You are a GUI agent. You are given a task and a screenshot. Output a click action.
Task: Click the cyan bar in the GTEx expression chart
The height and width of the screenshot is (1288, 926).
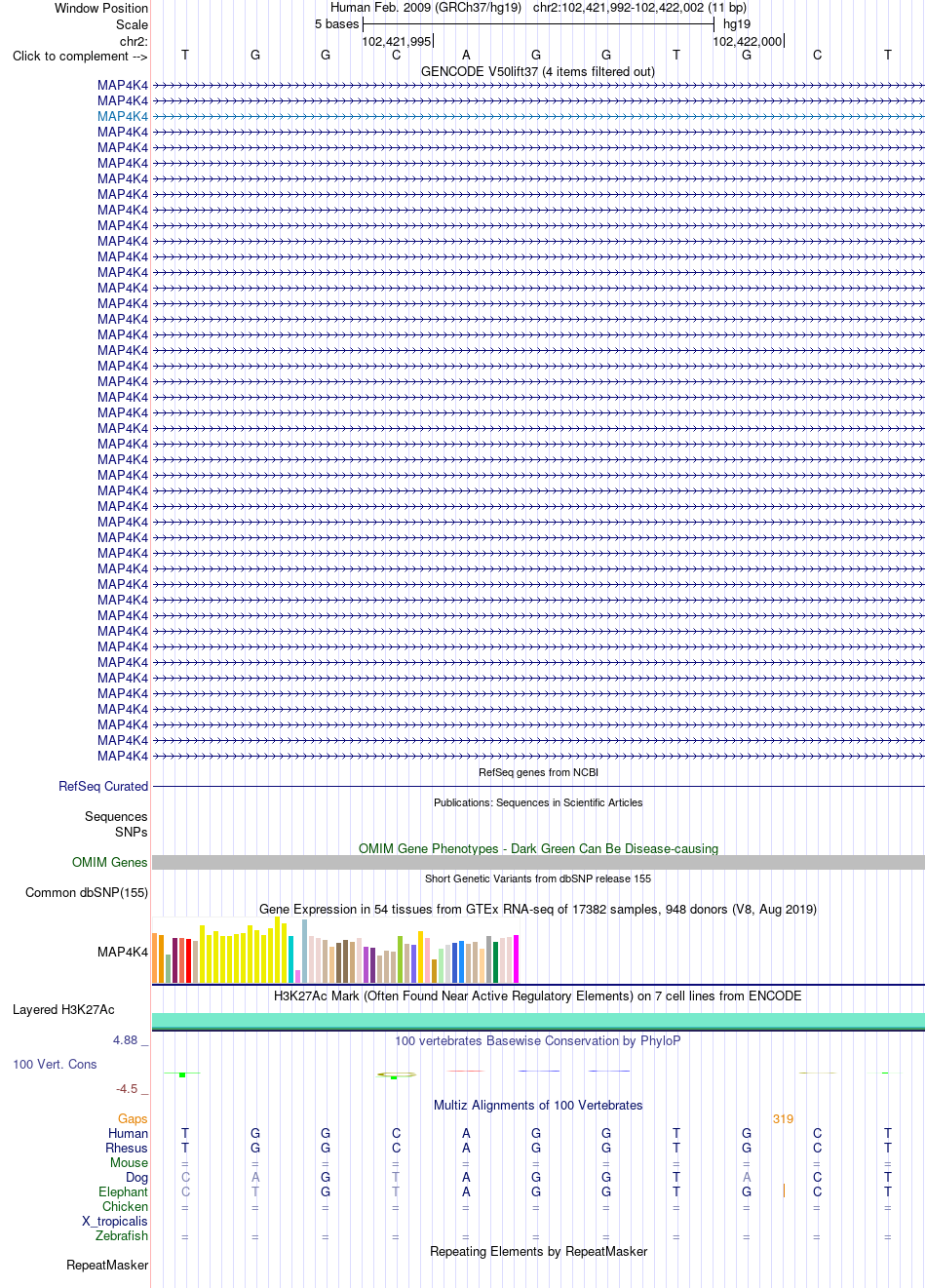coord(291,959)
